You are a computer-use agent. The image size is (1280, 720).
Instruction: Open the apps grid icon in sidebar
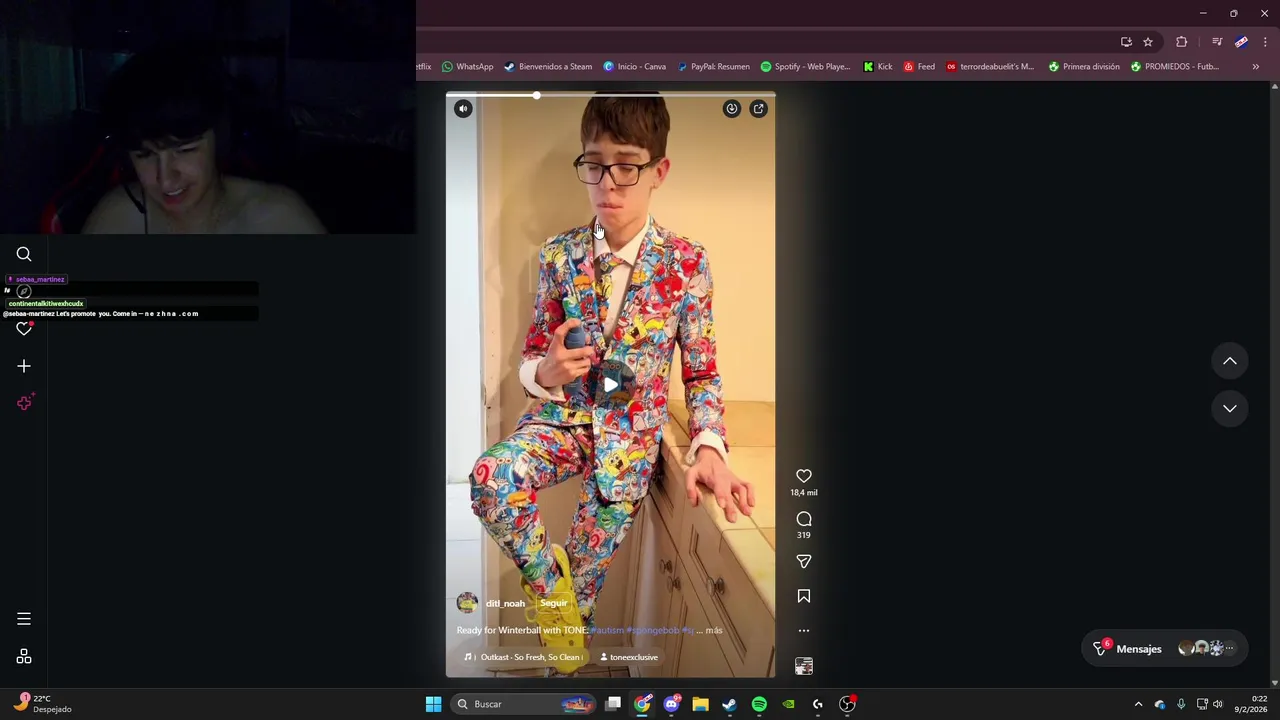[x=24, y=657]
